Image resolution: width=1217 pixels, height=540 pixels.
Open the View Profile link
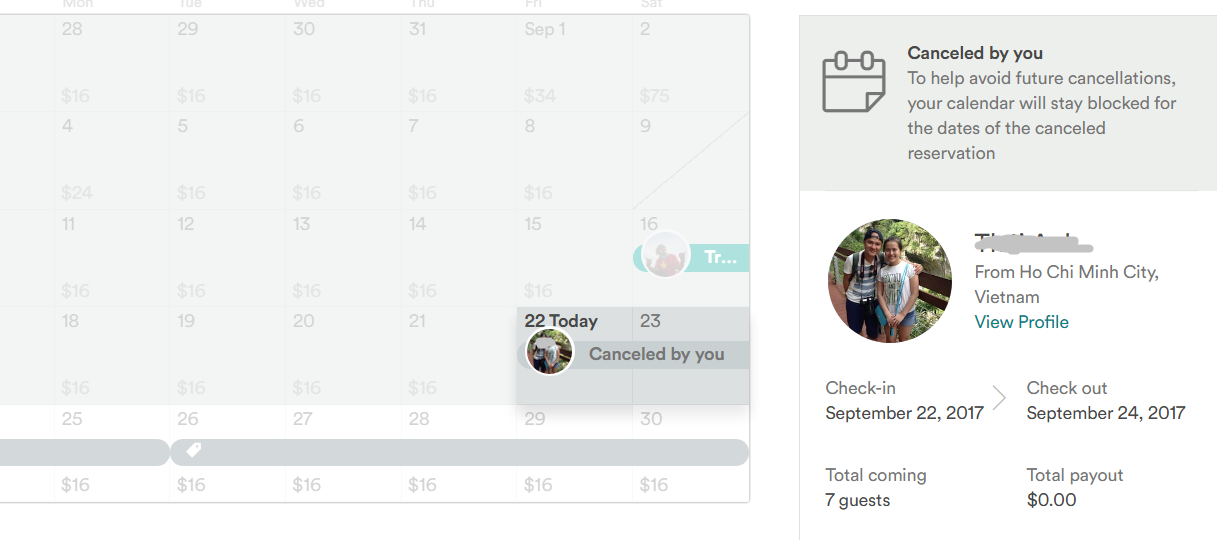(x=1021, y=322)
